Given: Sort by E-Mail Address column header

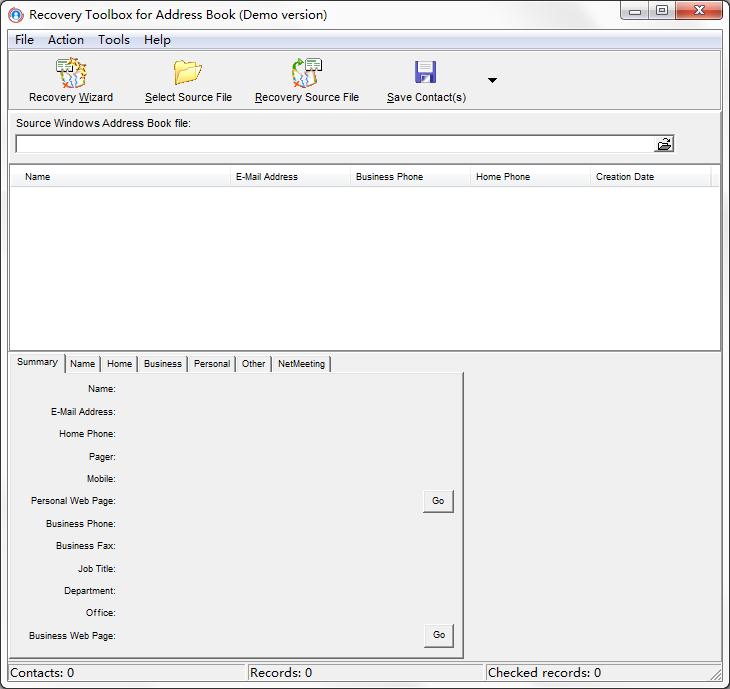Looking at the screenshot, I should [x=290, y=177].
